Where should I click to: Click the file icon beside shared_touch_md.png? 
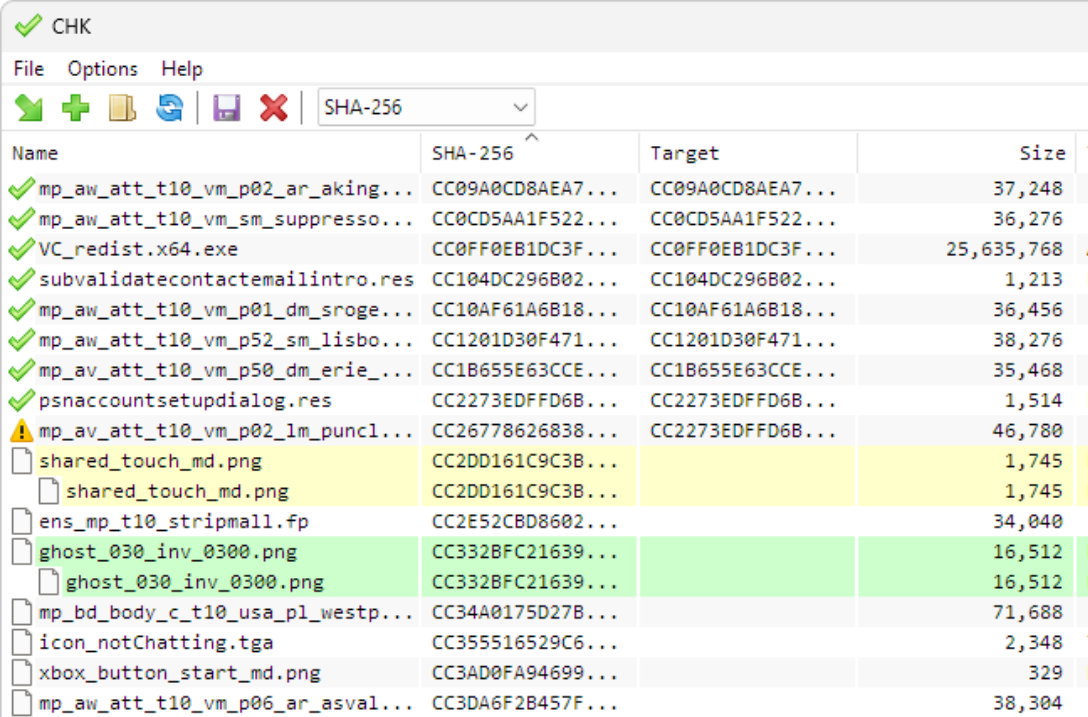pyautogui.click(x=21, y=461)
